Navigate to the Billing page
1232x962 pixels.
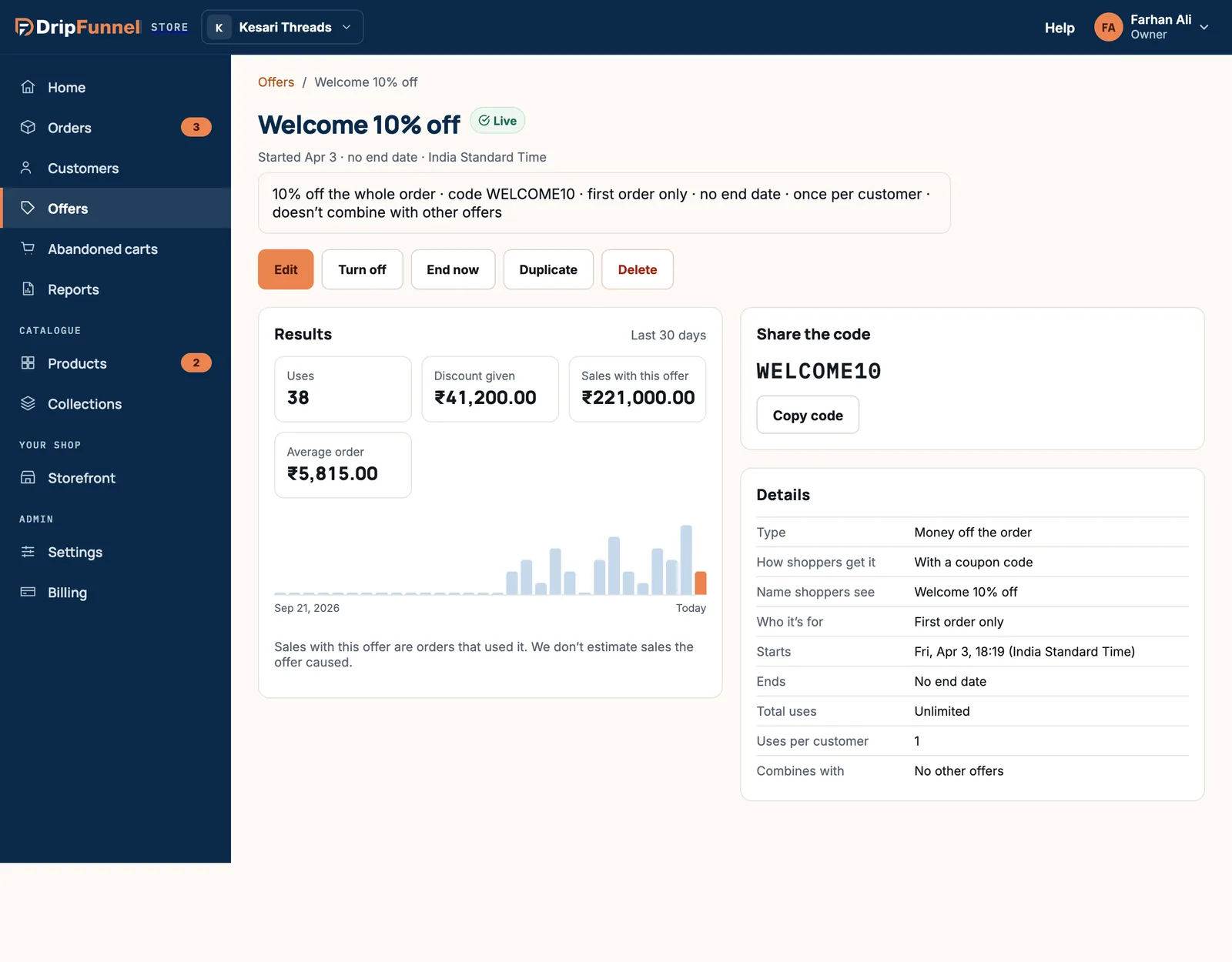click(115, 592)
